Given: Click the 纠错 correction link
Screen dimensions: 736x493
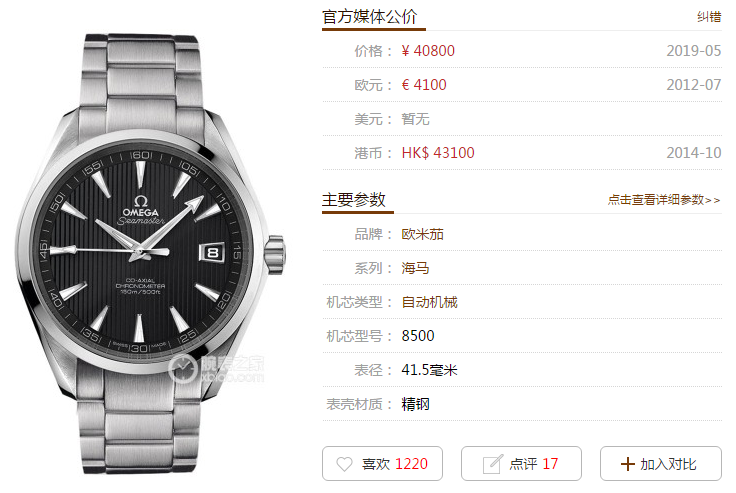Looking at the screenshot, I should point(709,17).
